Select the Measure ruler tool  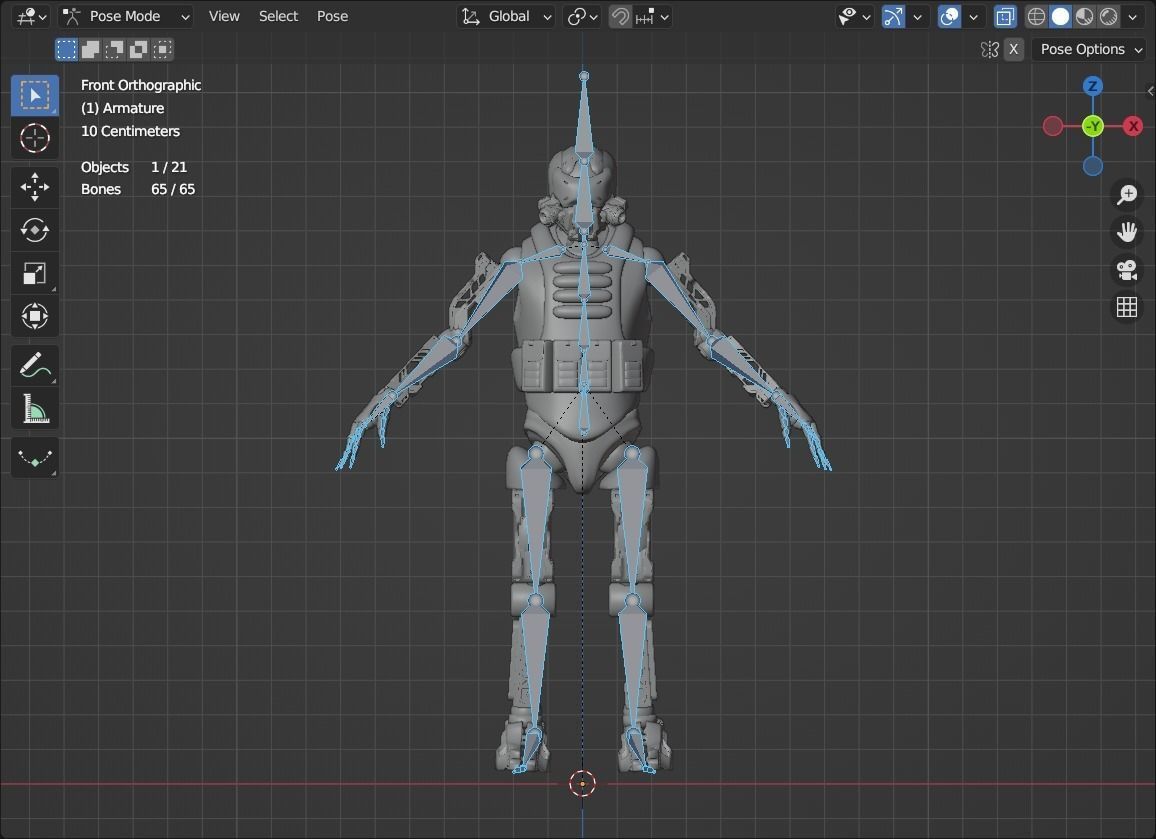tap(35, 408)
